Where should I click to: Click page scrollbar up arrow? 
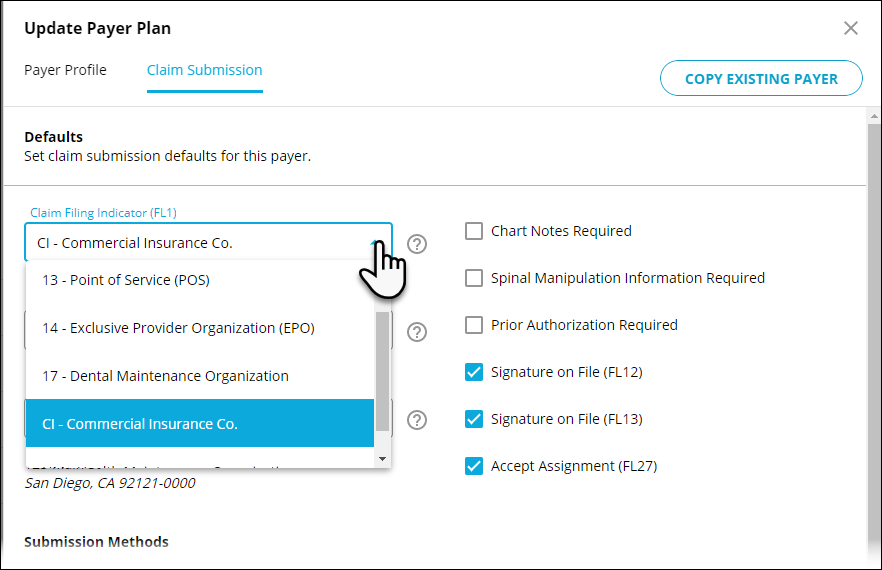point(874,116)
